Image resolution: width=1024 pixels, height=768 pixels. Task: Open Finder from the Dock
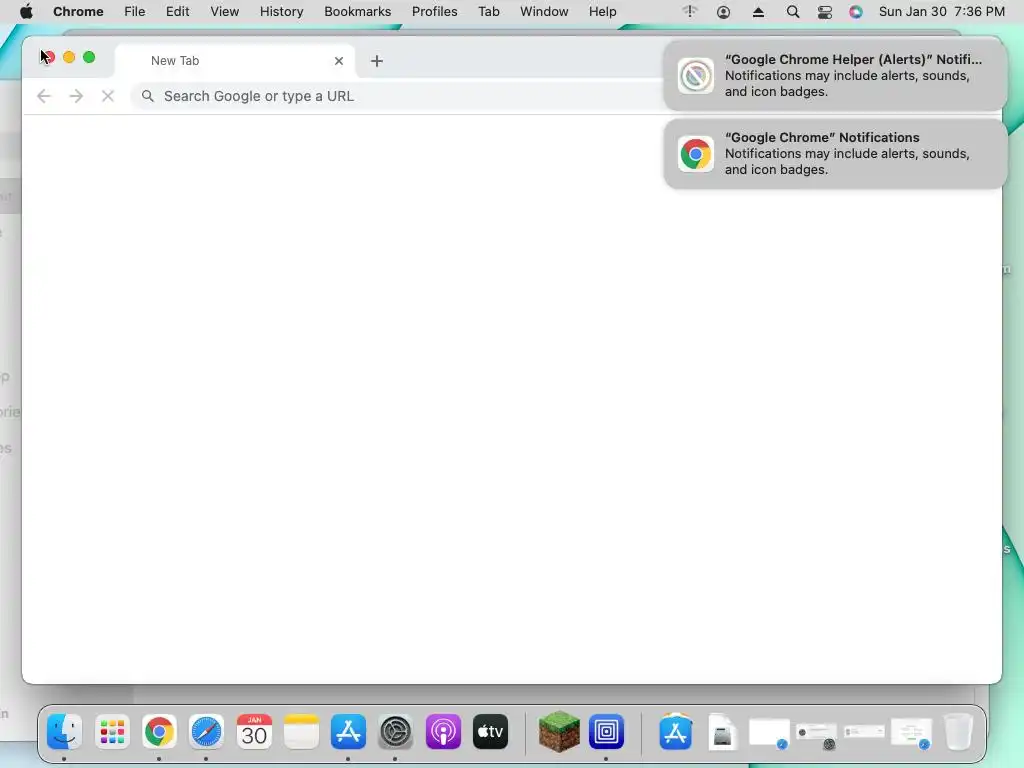64,731
